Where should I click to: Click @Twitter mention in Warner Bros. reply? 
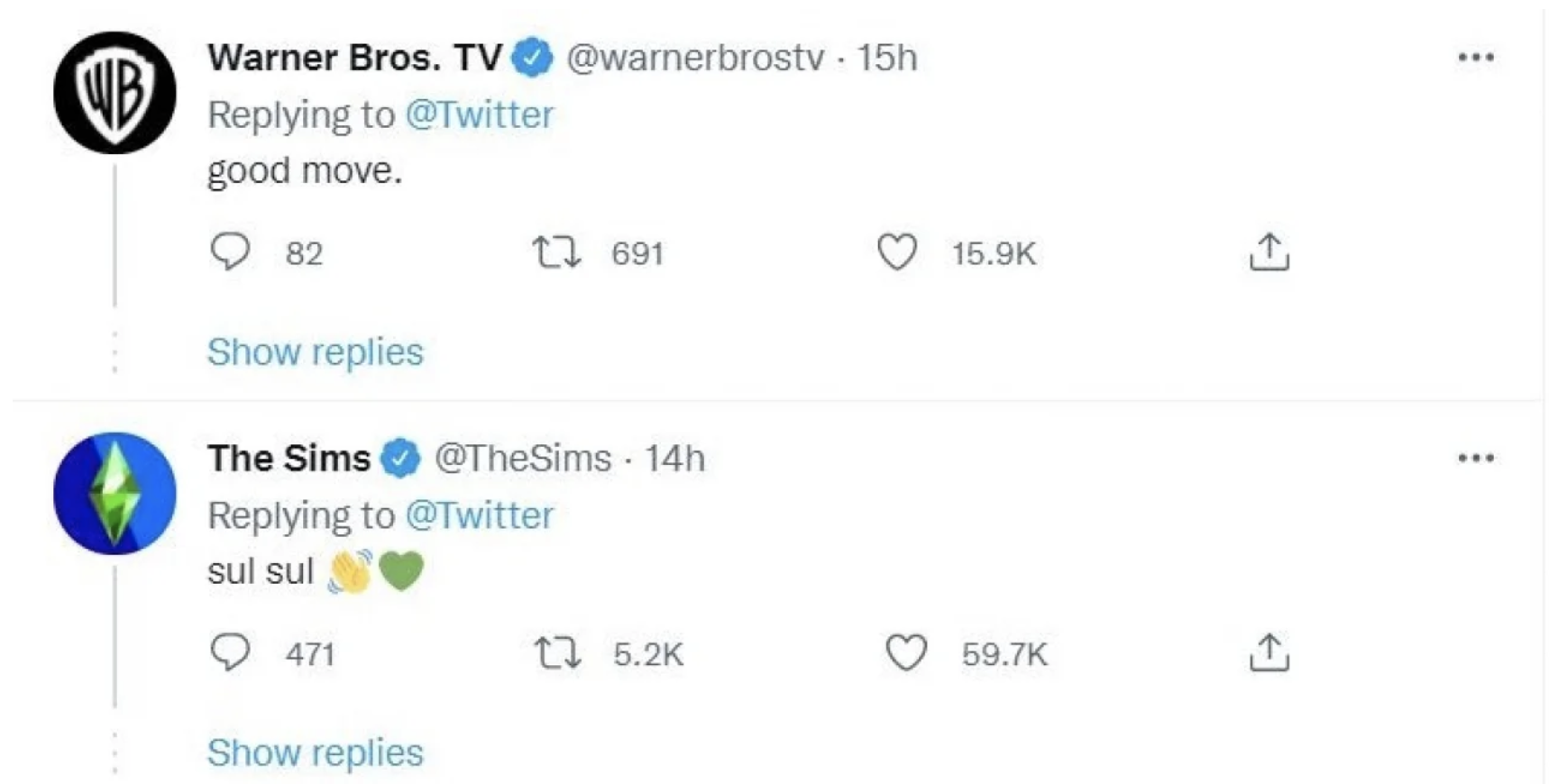click(479, 114)
